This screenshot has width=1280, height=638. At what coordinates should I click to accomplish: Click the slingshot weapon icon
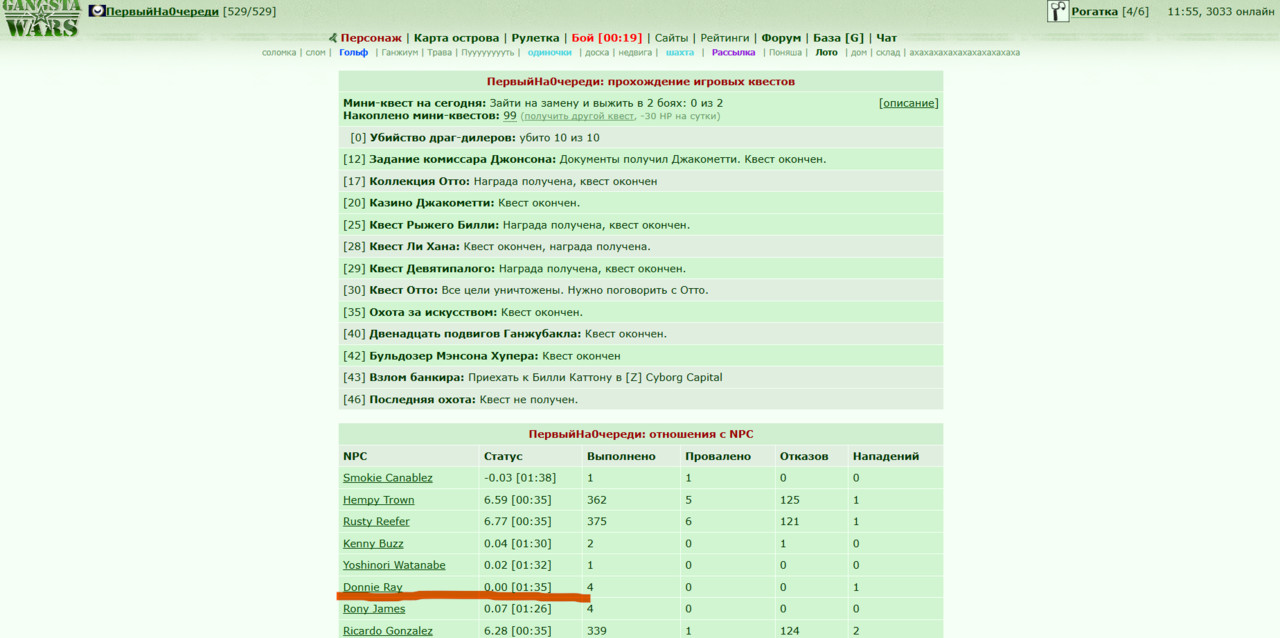pyautogui.click(x=1058, y=11)
